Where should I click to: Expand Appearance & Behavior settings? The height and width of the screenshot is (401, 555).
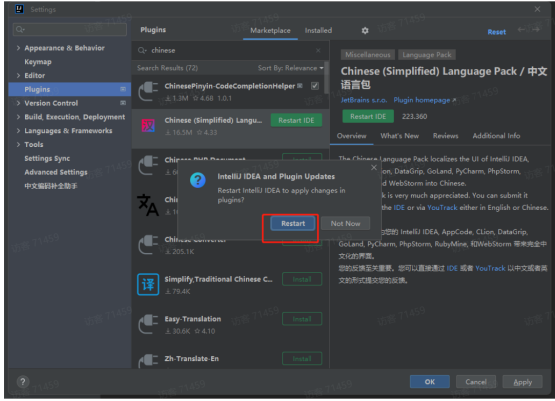pos(18,48)
